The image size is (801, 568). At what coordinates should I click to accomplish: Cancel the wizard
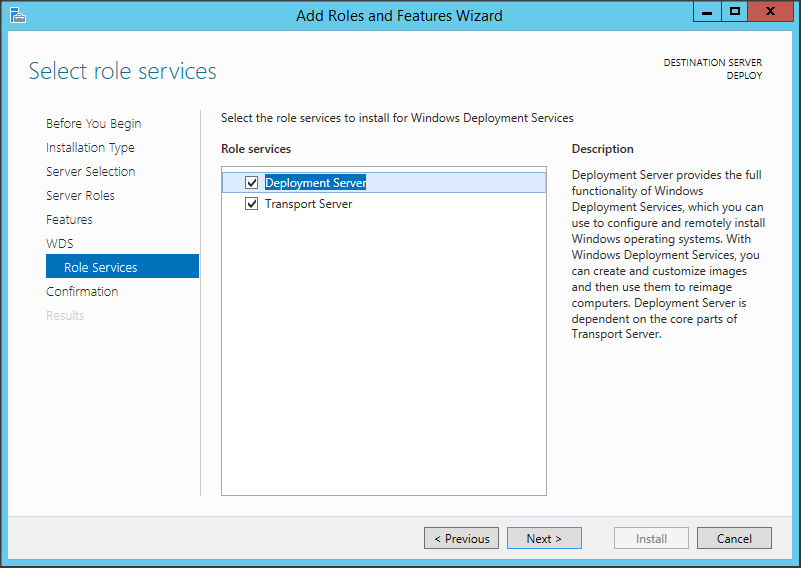point(734,538)
